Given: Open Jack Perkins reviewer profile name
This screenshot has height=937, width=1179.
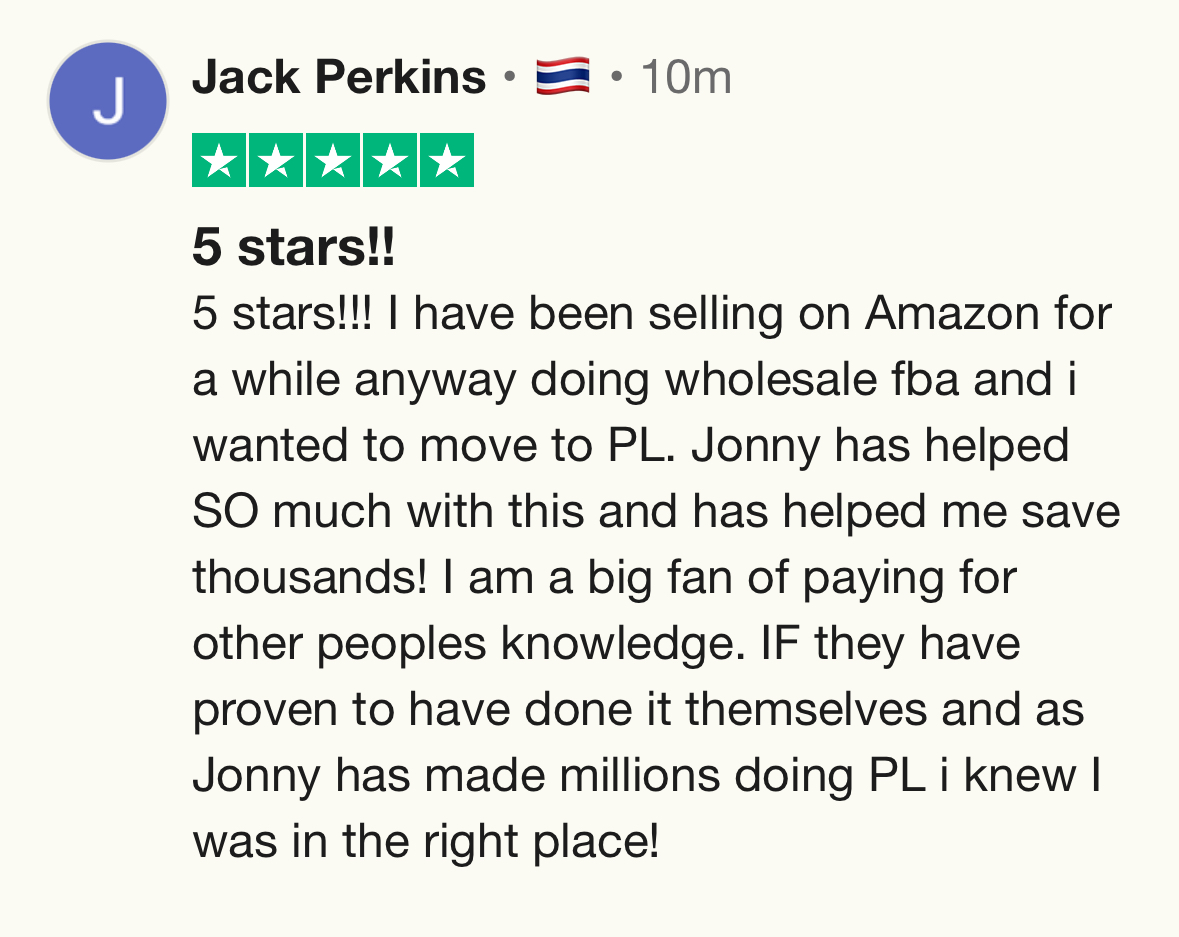Looking at the screenshot, I should coord(339,77).
